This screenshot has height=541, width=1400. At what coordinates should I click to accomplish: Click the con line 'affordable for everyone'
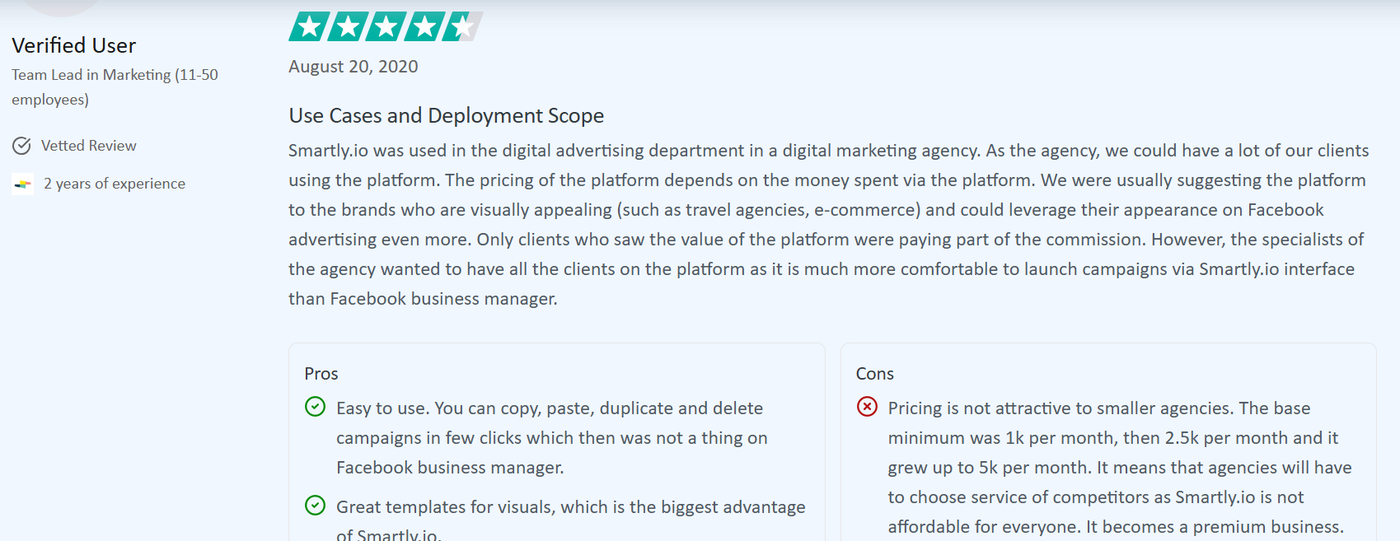point(1115,527)
